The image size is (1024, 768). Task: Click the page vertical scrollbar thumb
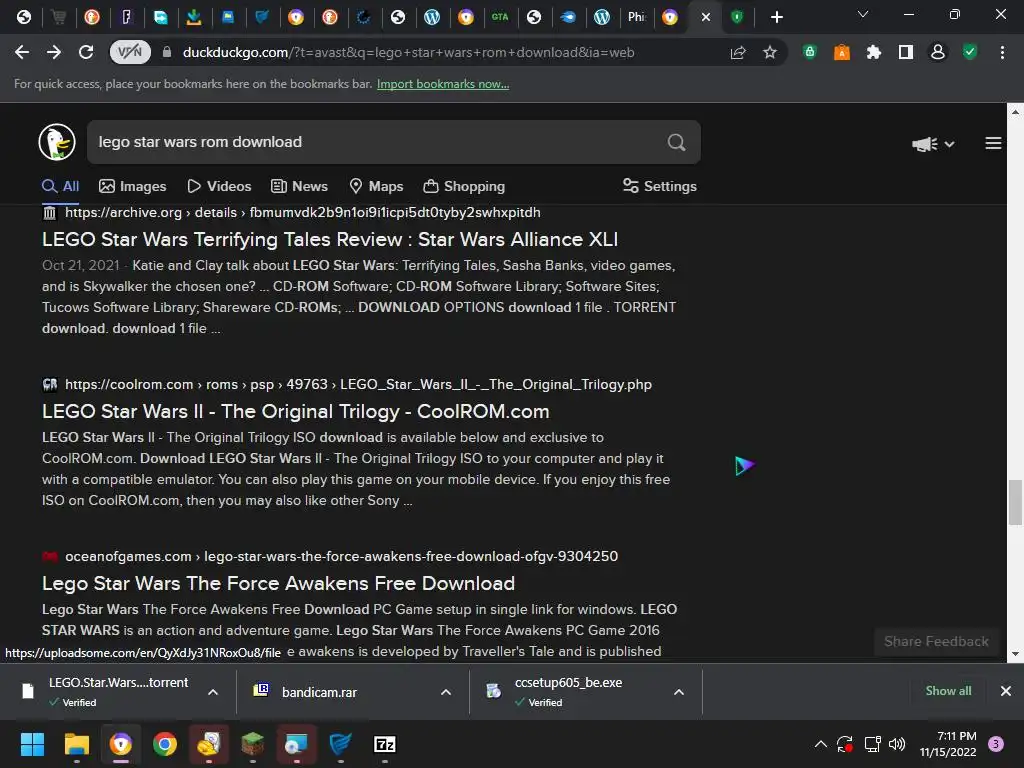coord(1015,502)
